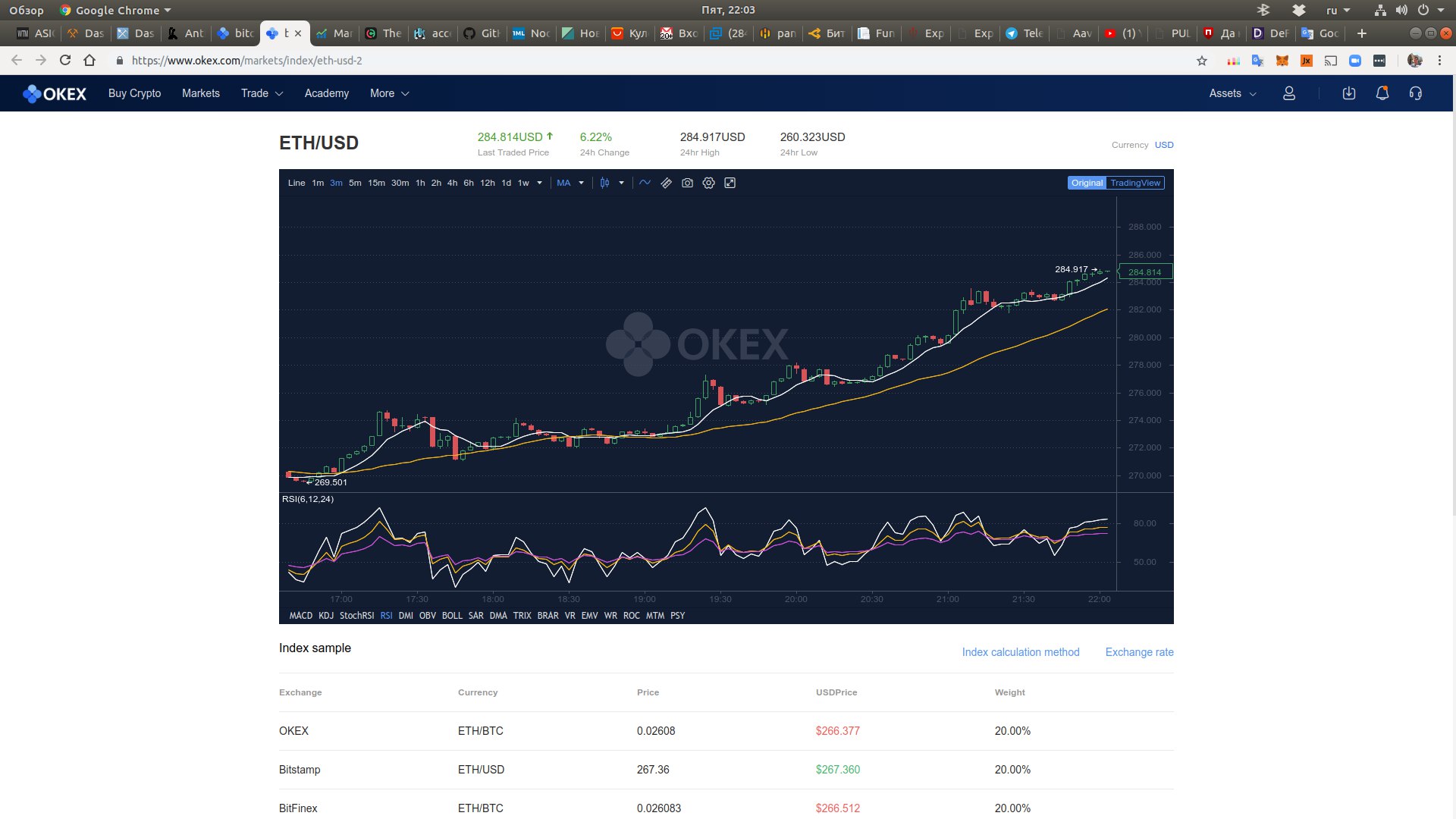The height and width of the screenshot is (819, 1456).
Task: Expand the More menu
Action: [390, 93]
